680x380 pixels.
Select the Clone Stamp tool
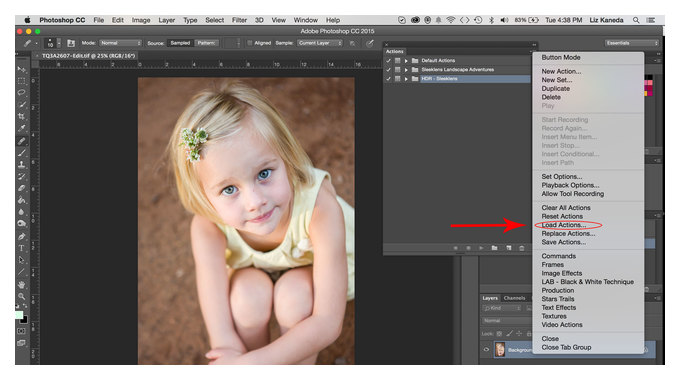pos(21,164)
